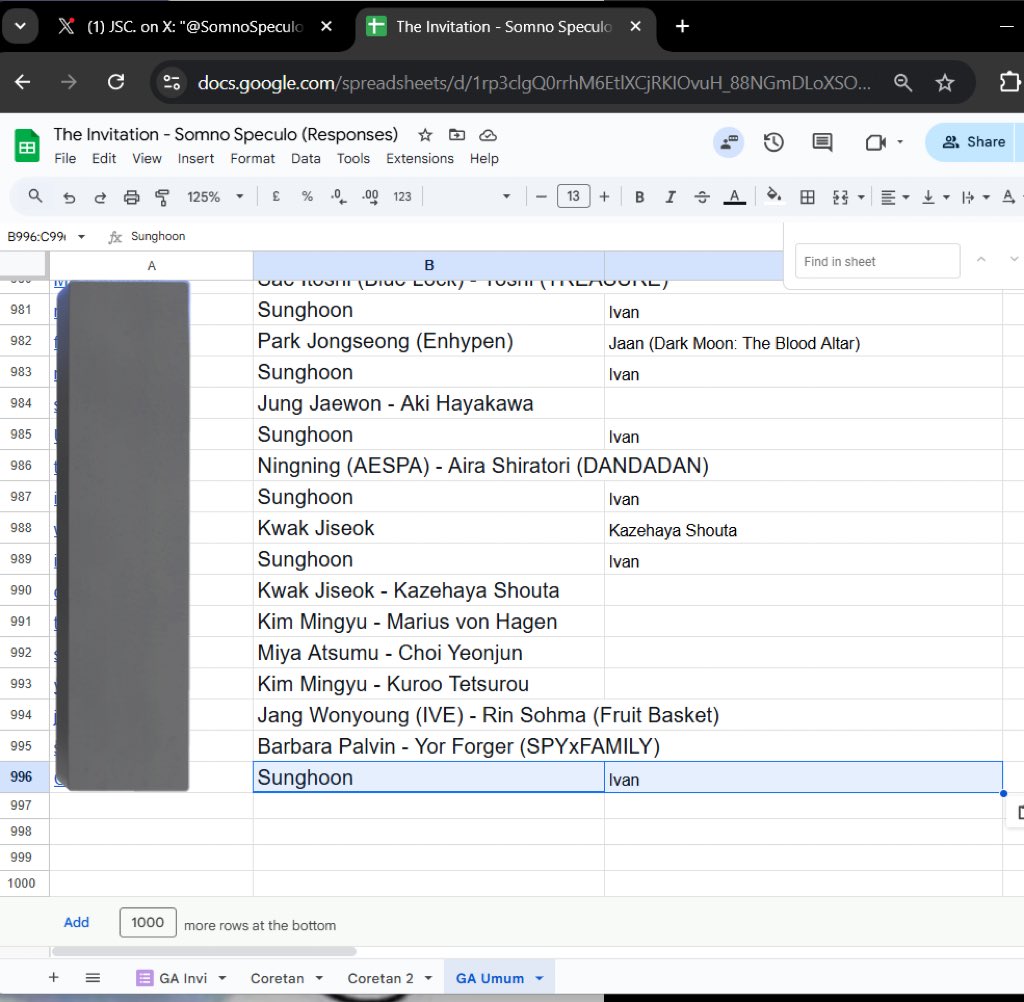Open the Fill color tool

[x=775, y=196]
